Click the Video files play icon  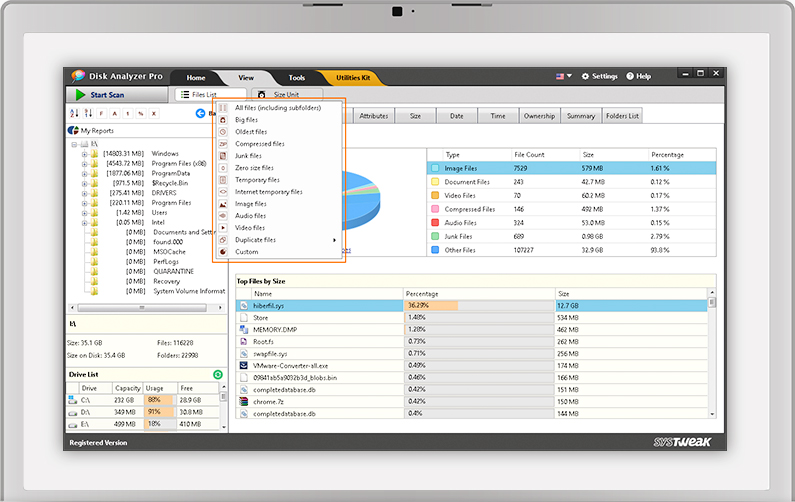click(223, 228)
